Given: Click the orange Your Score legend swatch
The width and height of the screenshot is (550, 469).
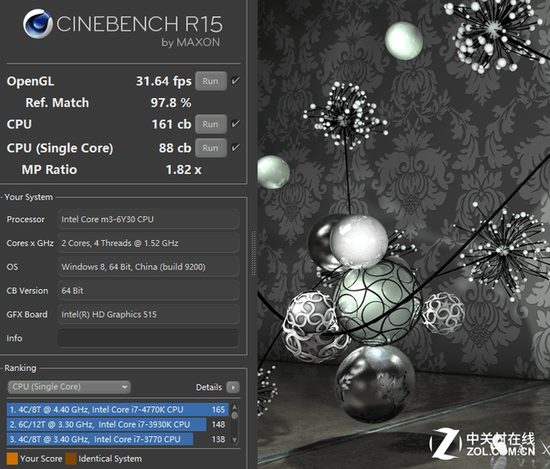Looking at the screenshot, I should tap(12, 459).
